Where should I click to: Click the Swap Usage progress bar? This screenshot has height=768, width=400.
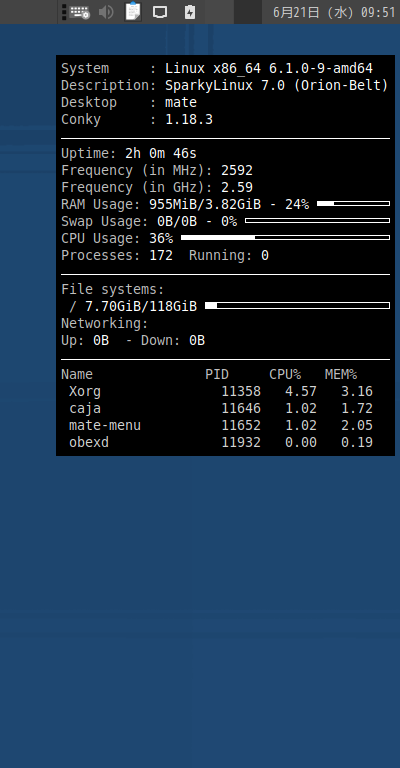pyautogui.click(x=317, y=220)
